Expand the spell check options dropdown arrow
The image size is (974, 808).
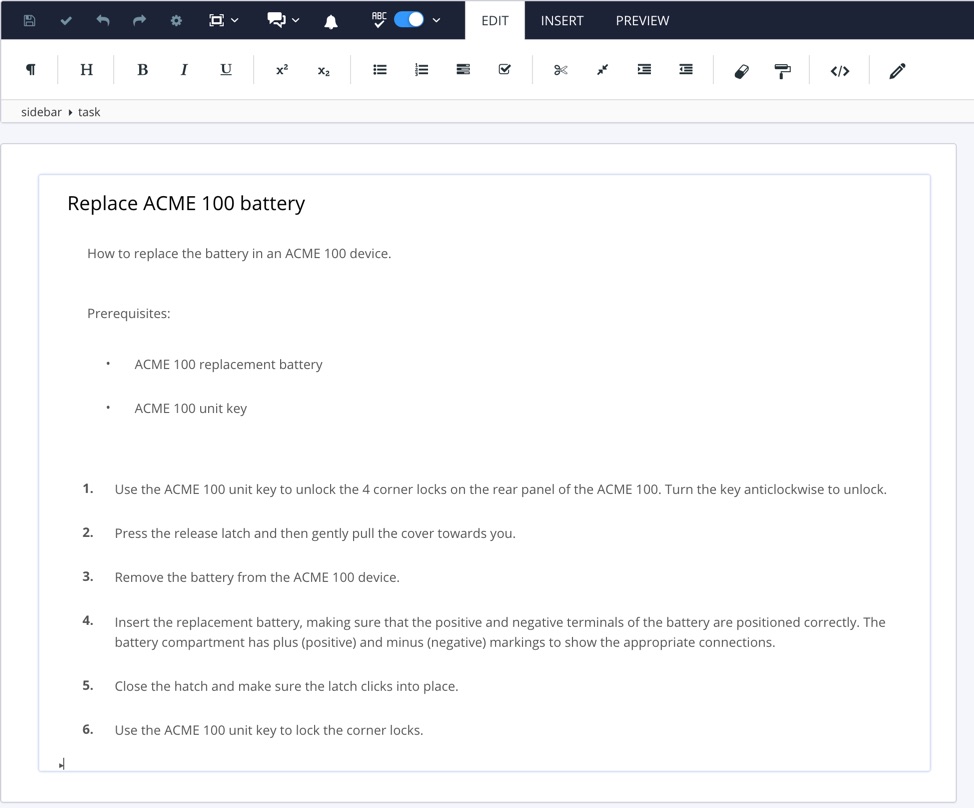point(437,20)
